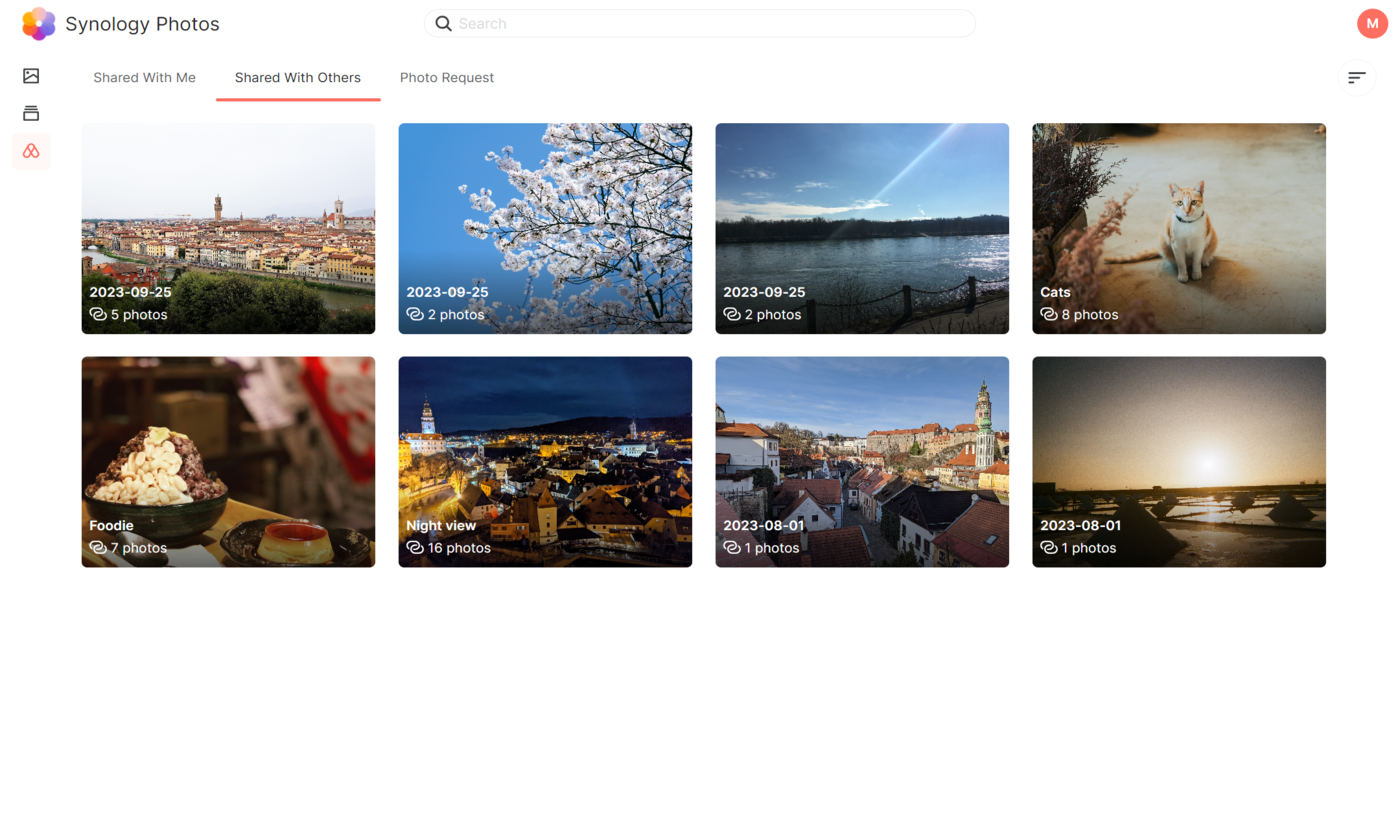Click the Synology Photos logo icon
1400x840 pixels.
click(x=39, y=24)
